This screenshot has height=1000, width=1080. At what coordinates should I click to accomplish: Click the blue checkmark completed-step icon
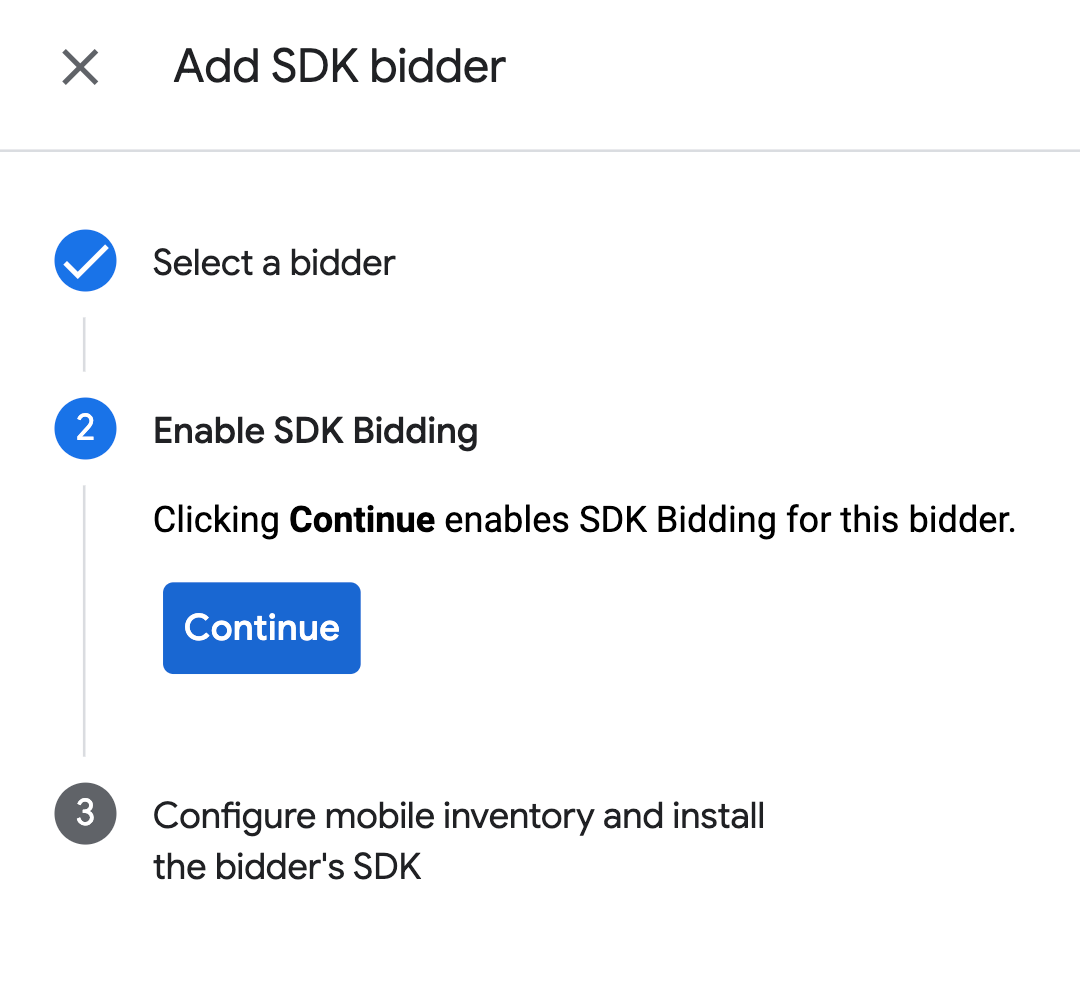(x=85, y=262)
